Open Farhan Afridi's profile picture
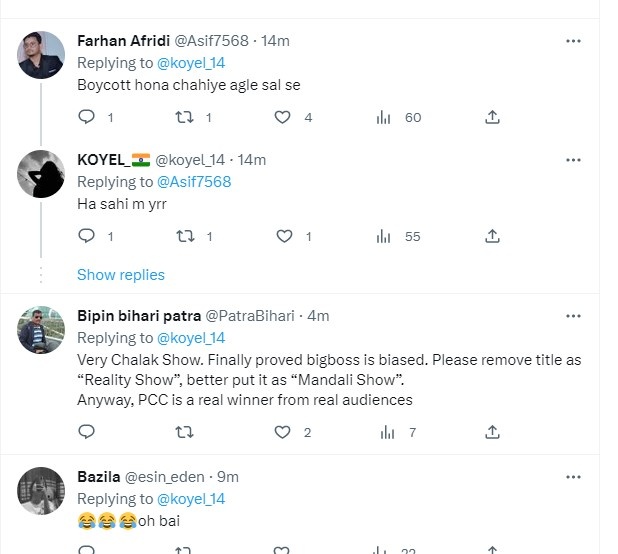 tap(42, 53)
